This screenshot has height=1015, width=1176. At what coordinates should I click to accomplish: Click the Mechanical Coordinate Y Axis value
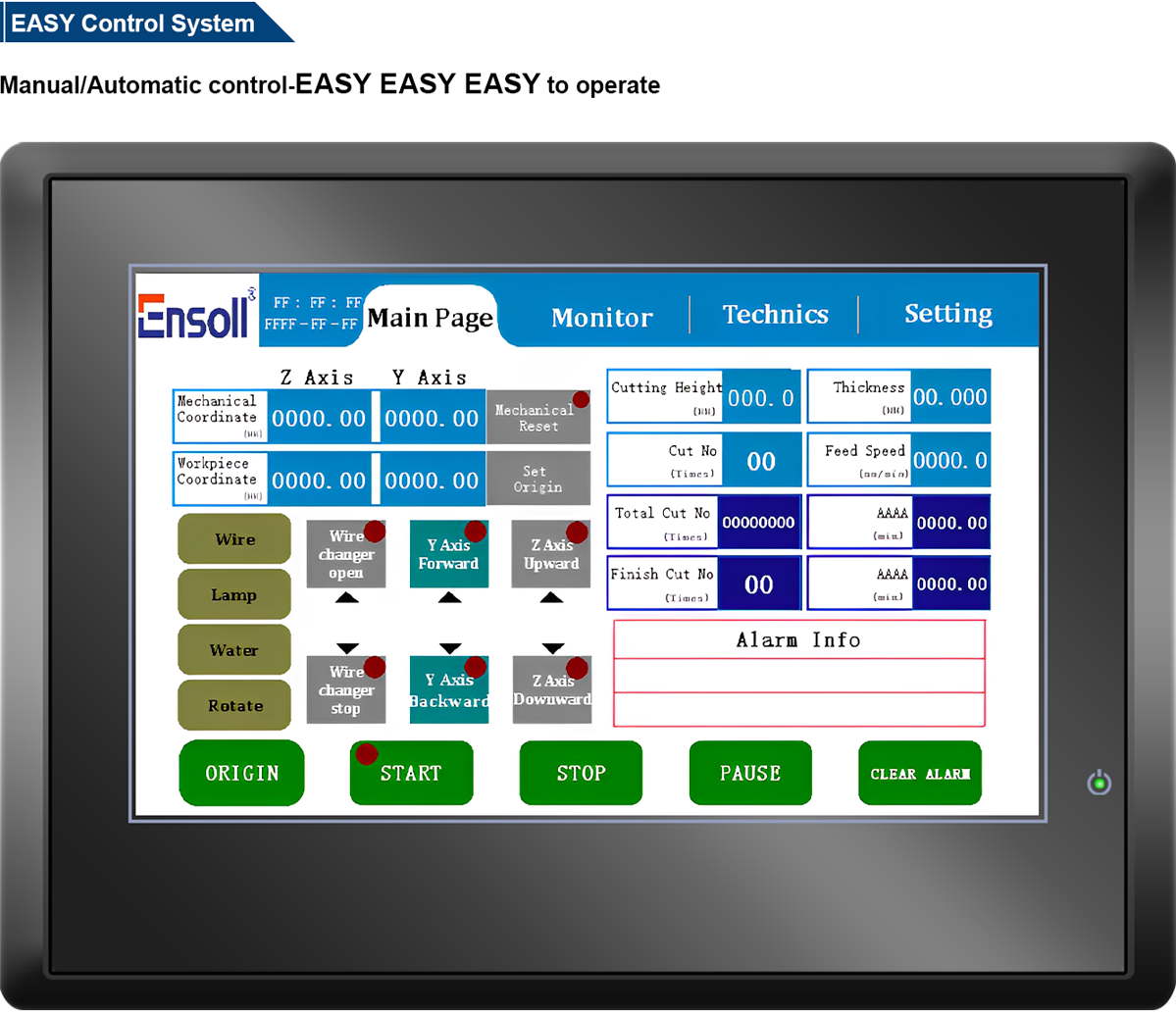pos(432,418)
